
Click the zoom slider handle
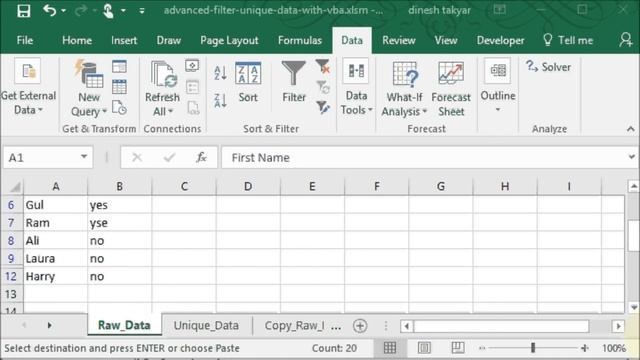(x=533, y=348)
